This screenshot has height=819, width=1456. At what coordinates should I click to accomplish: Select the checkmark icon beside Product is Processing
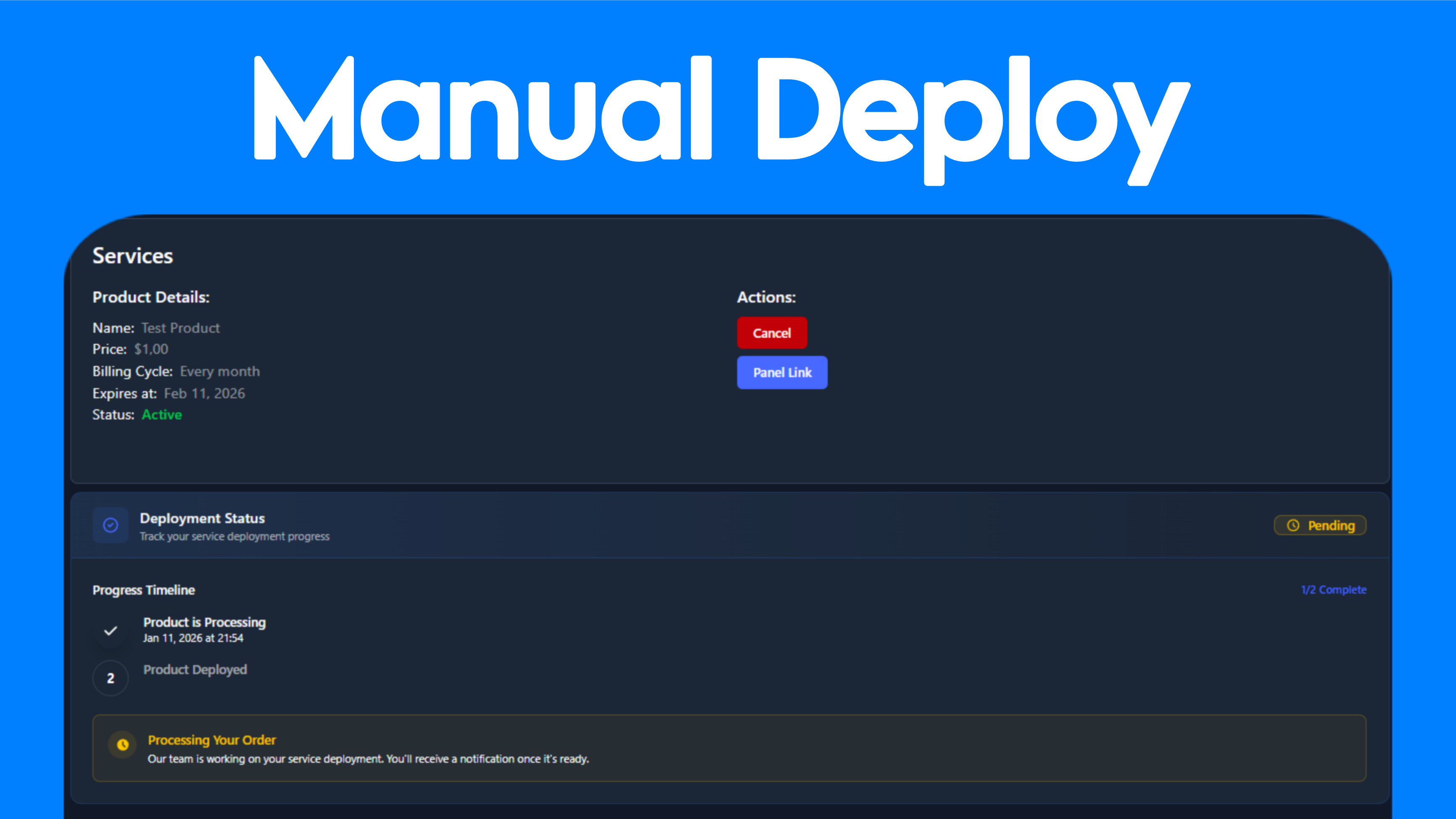pos(110,630)
